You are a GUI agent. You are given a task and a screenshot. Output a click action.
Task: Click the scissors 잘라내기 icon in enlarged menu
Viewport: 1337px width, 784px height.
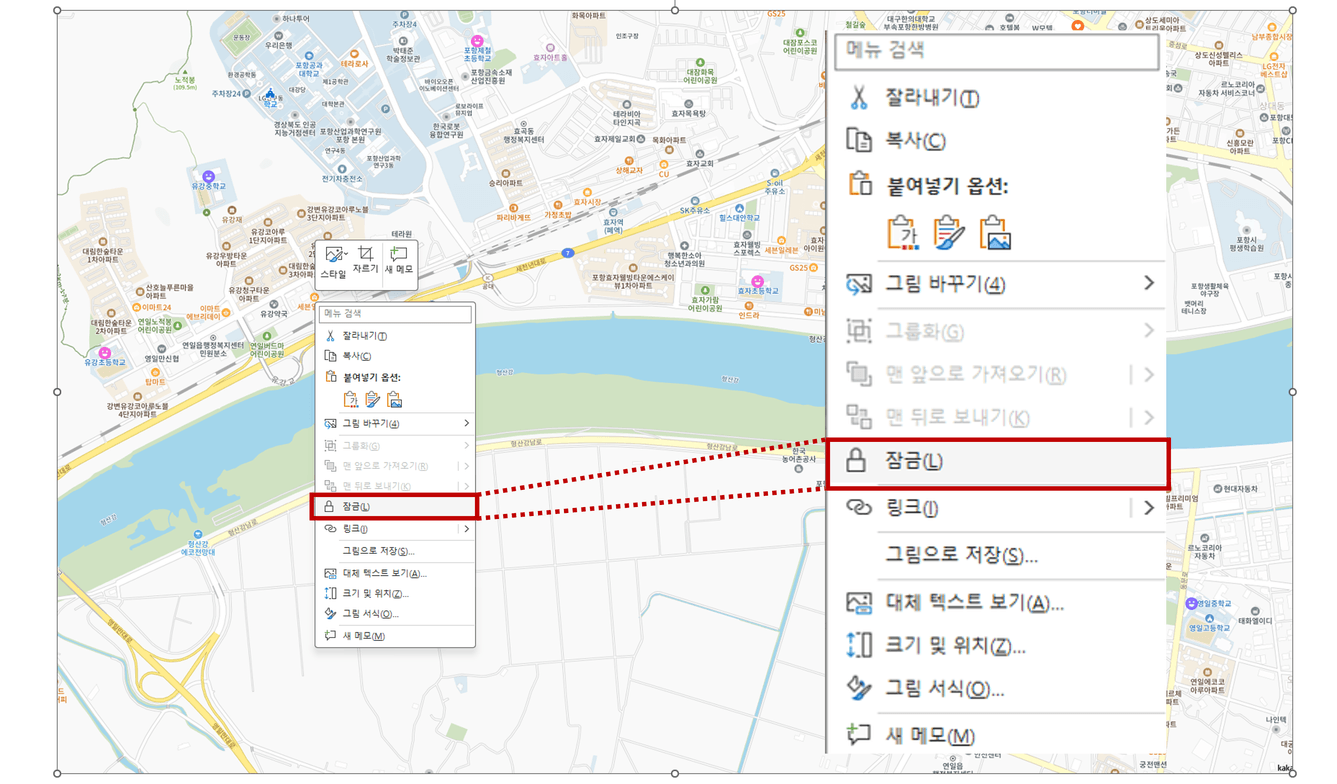point(858,98)
